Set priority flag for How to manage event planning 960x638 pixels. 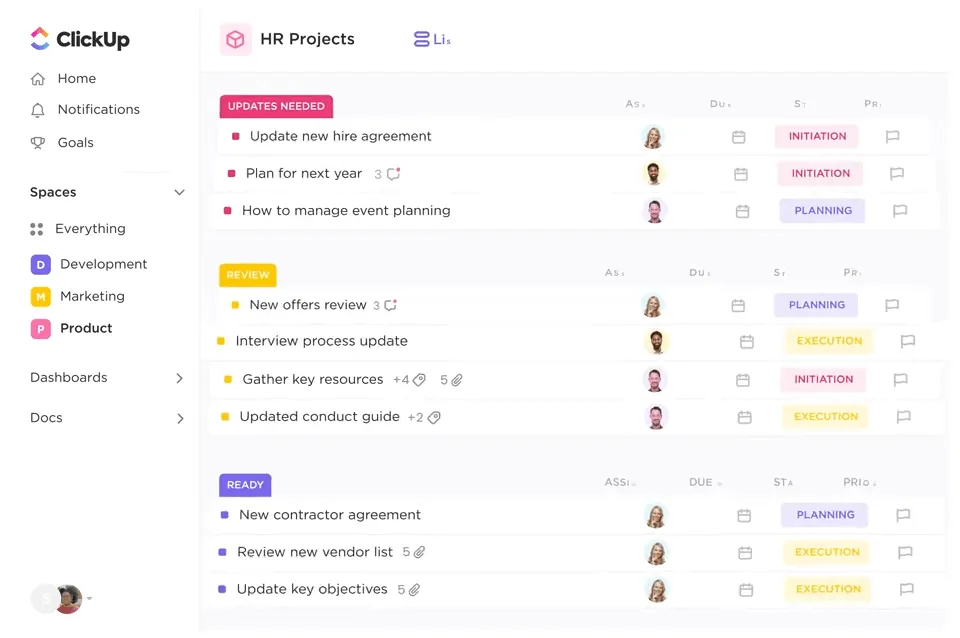[x=900, y=211]
